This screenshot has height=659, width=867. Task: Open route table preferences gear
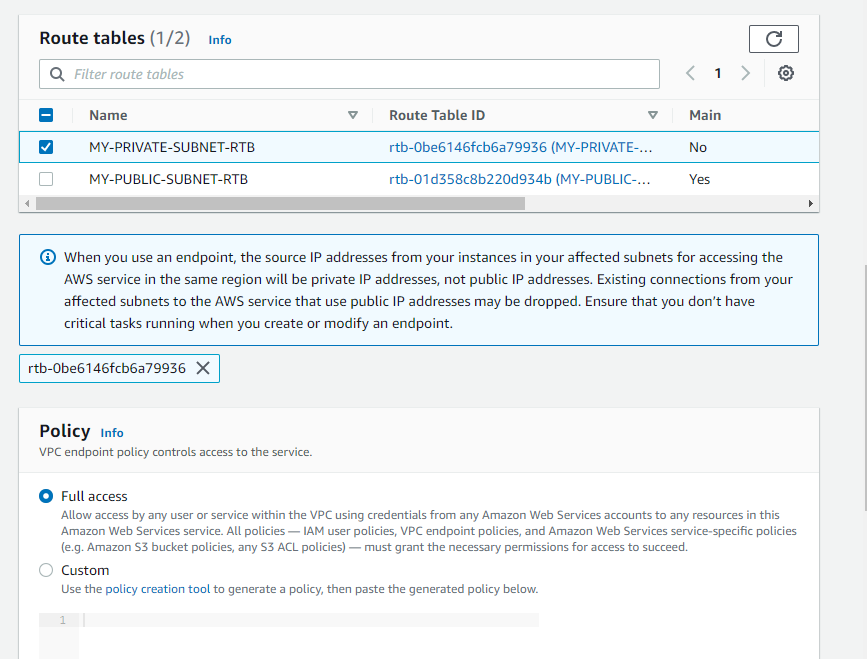pyautogui.click(x=786, y=73)
